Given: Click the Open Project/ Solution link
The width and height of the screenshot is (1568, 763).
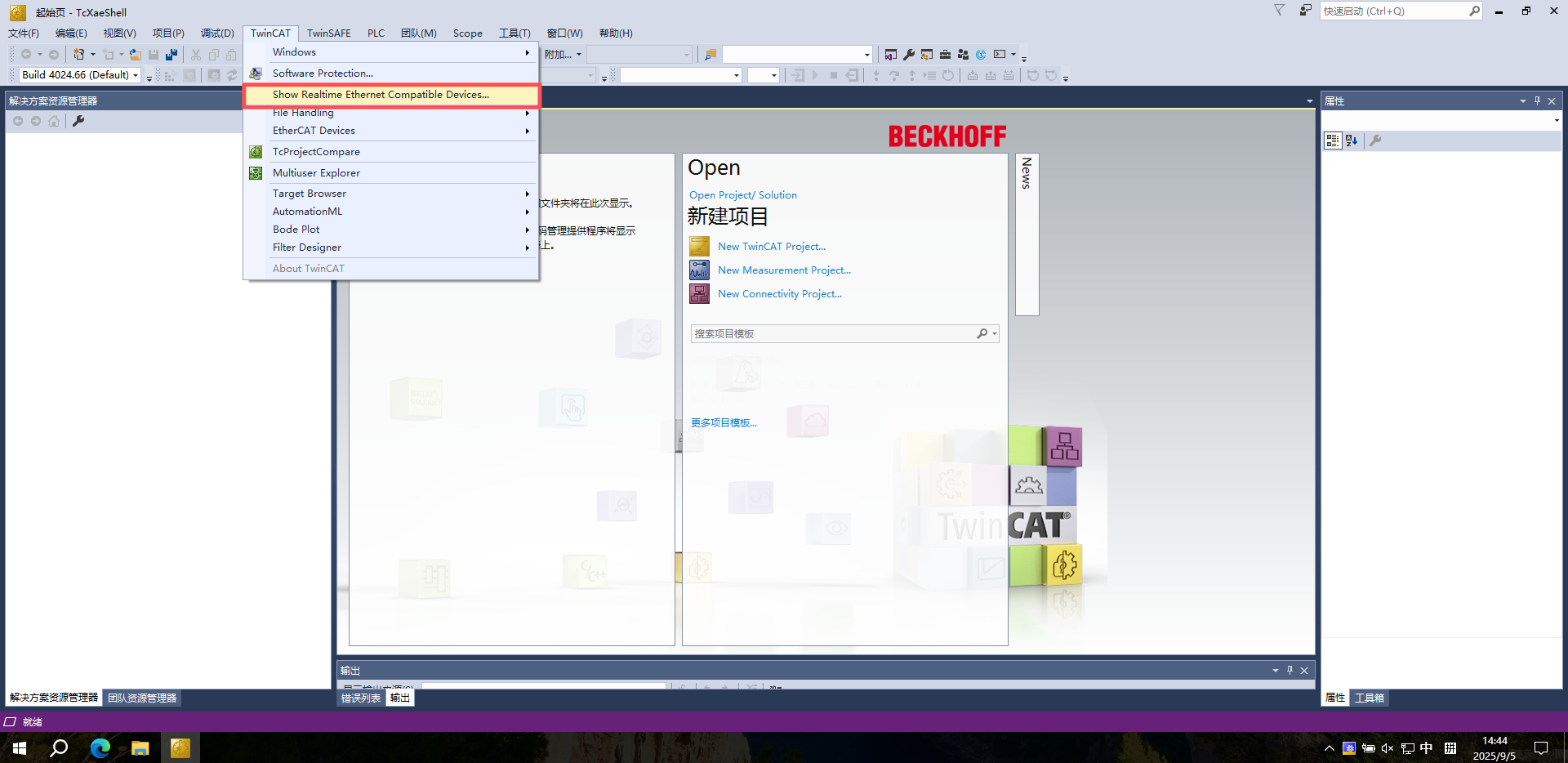Looking at the screenshot, I should [x=743, y=195].
